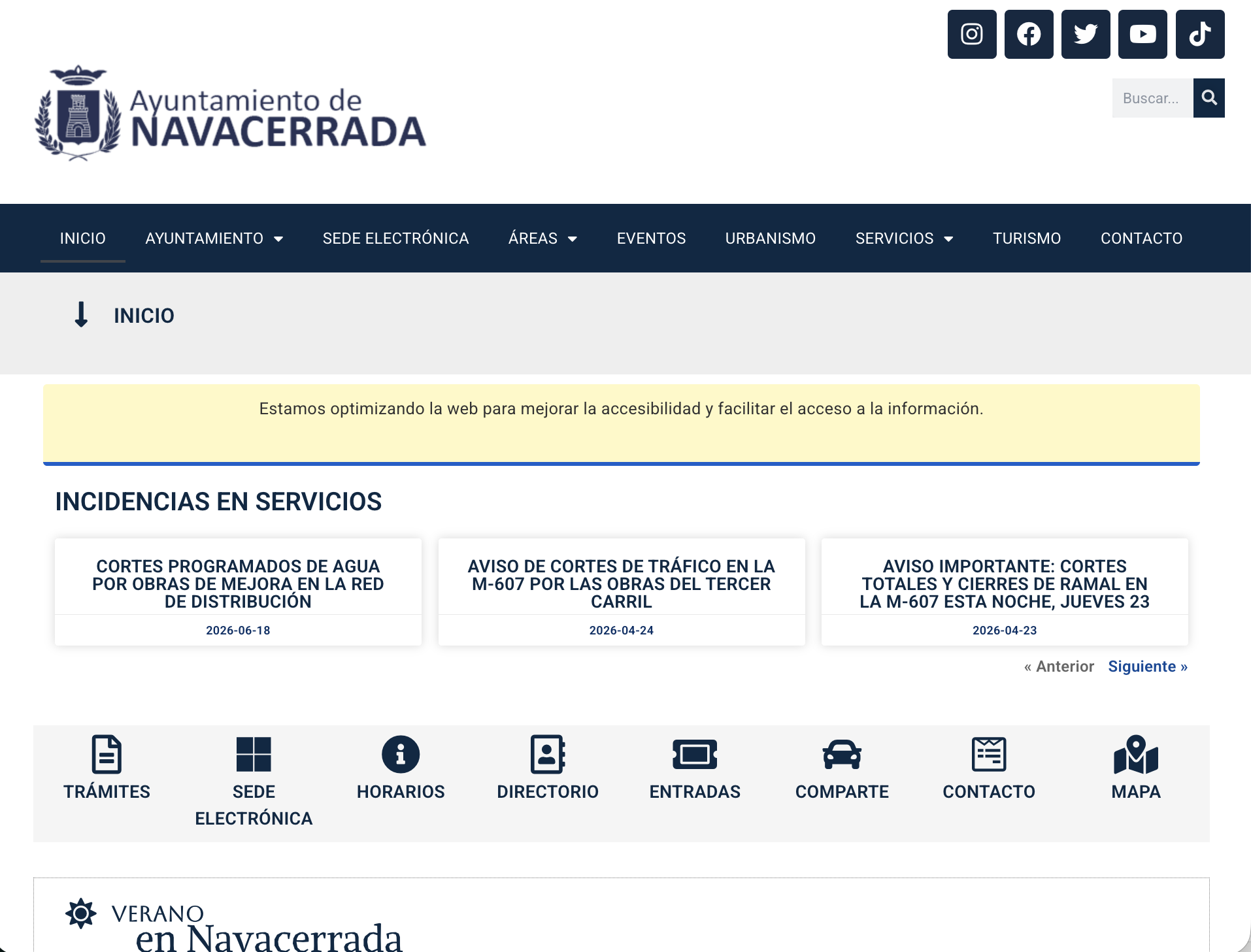Go to Inicio in the navigation bar
The width and height of the screenshot is (1251, 952).
tap(83, 238)
